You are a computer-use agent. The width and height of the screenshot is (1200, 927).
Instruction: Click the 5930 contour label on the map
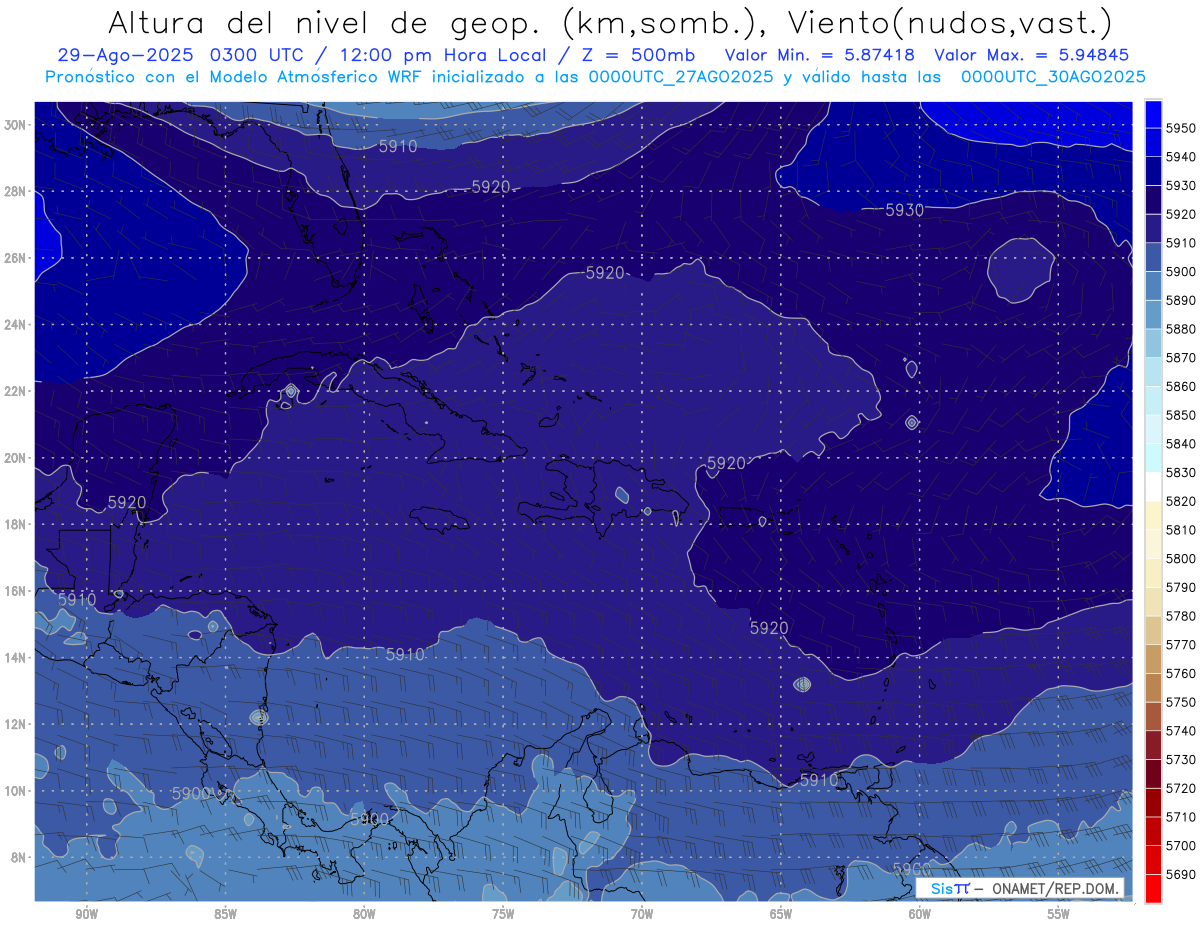pos(905,210)
